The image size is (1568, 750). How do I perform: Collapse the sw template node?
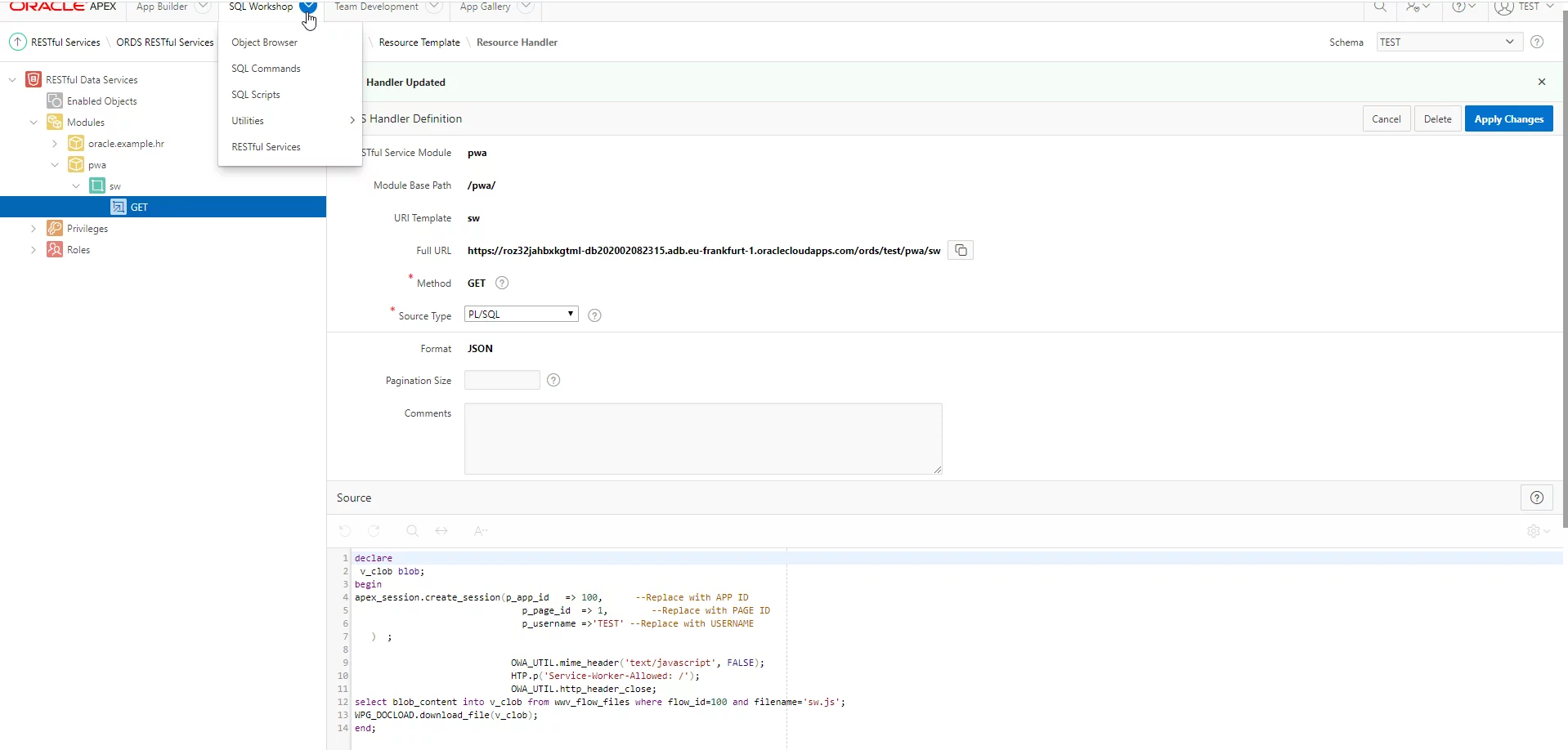tap(76, 186)
